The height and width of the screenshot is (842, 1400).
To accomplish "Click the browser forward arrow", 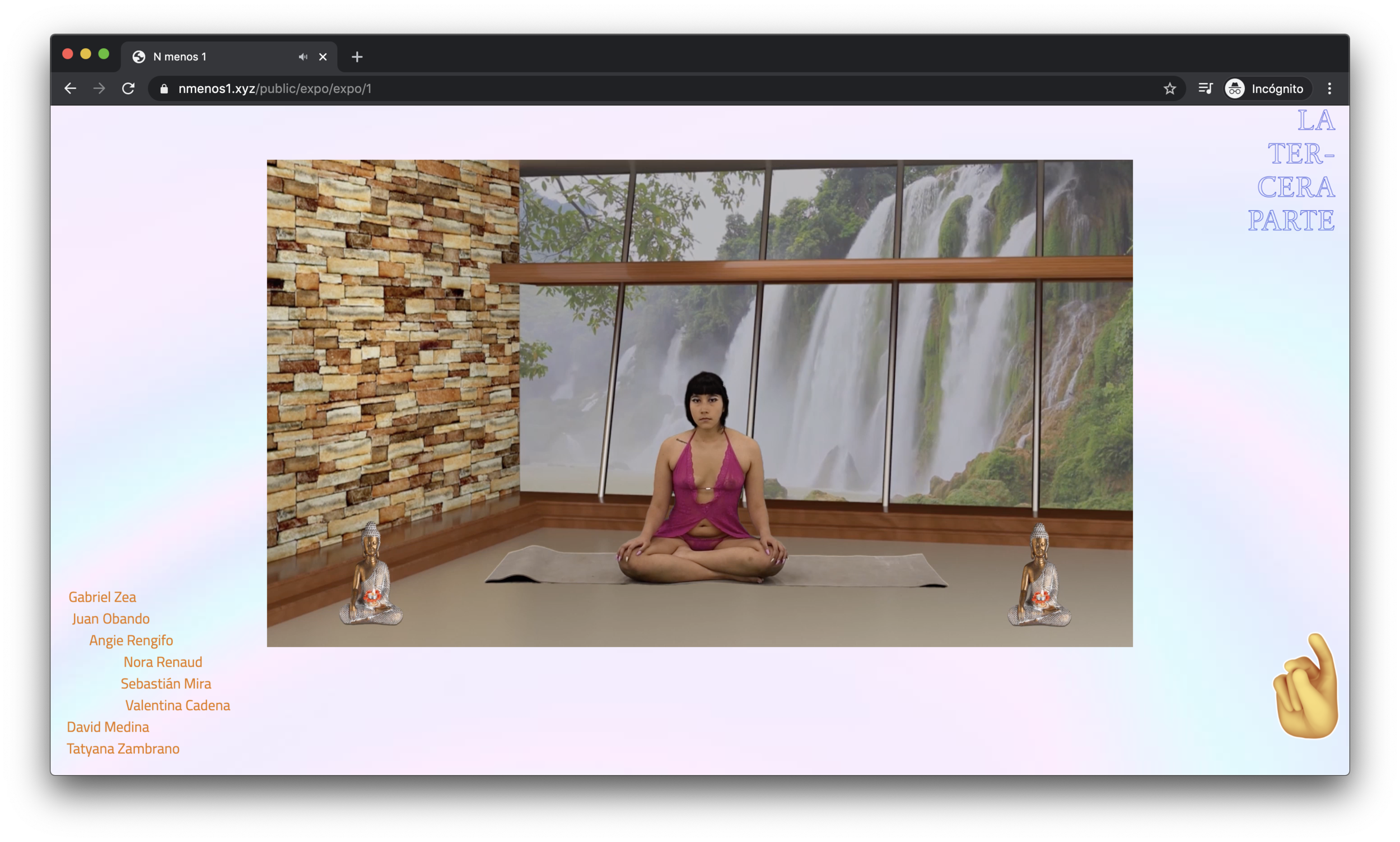I will tap(99, 89).
